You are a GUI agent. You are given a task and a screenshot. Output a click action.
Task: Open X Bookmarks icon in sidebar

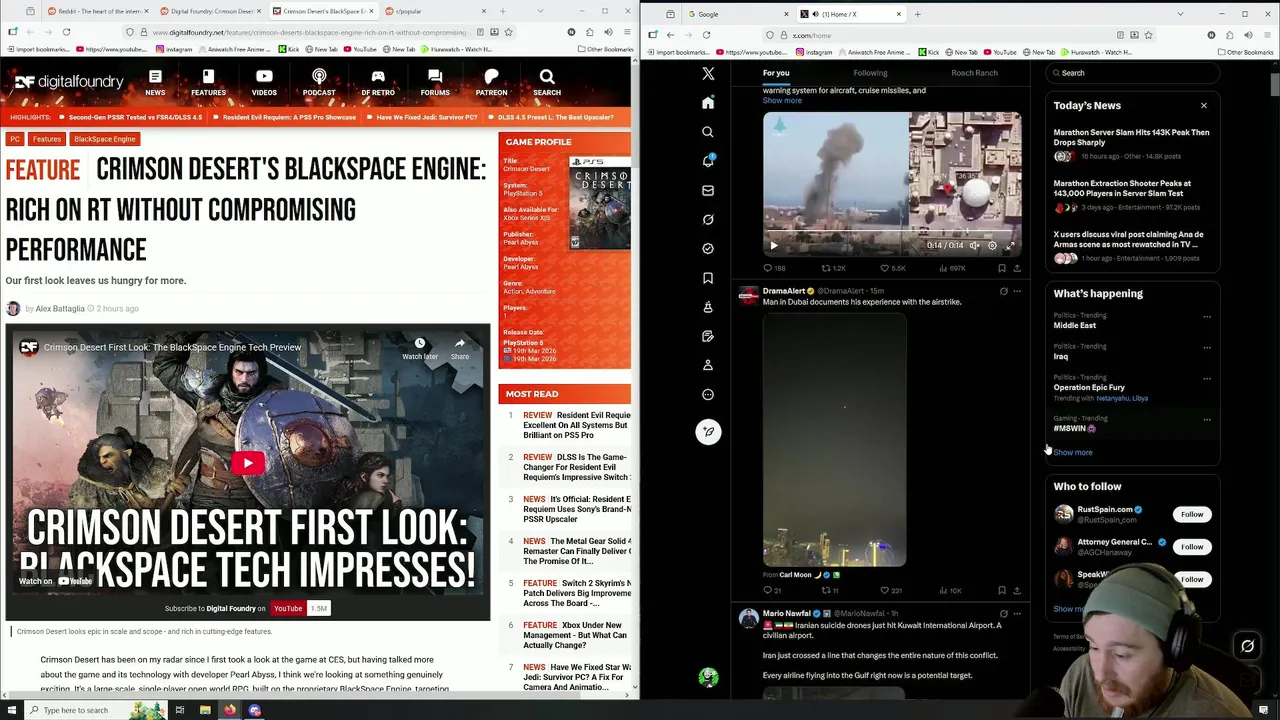click(708, 278)
